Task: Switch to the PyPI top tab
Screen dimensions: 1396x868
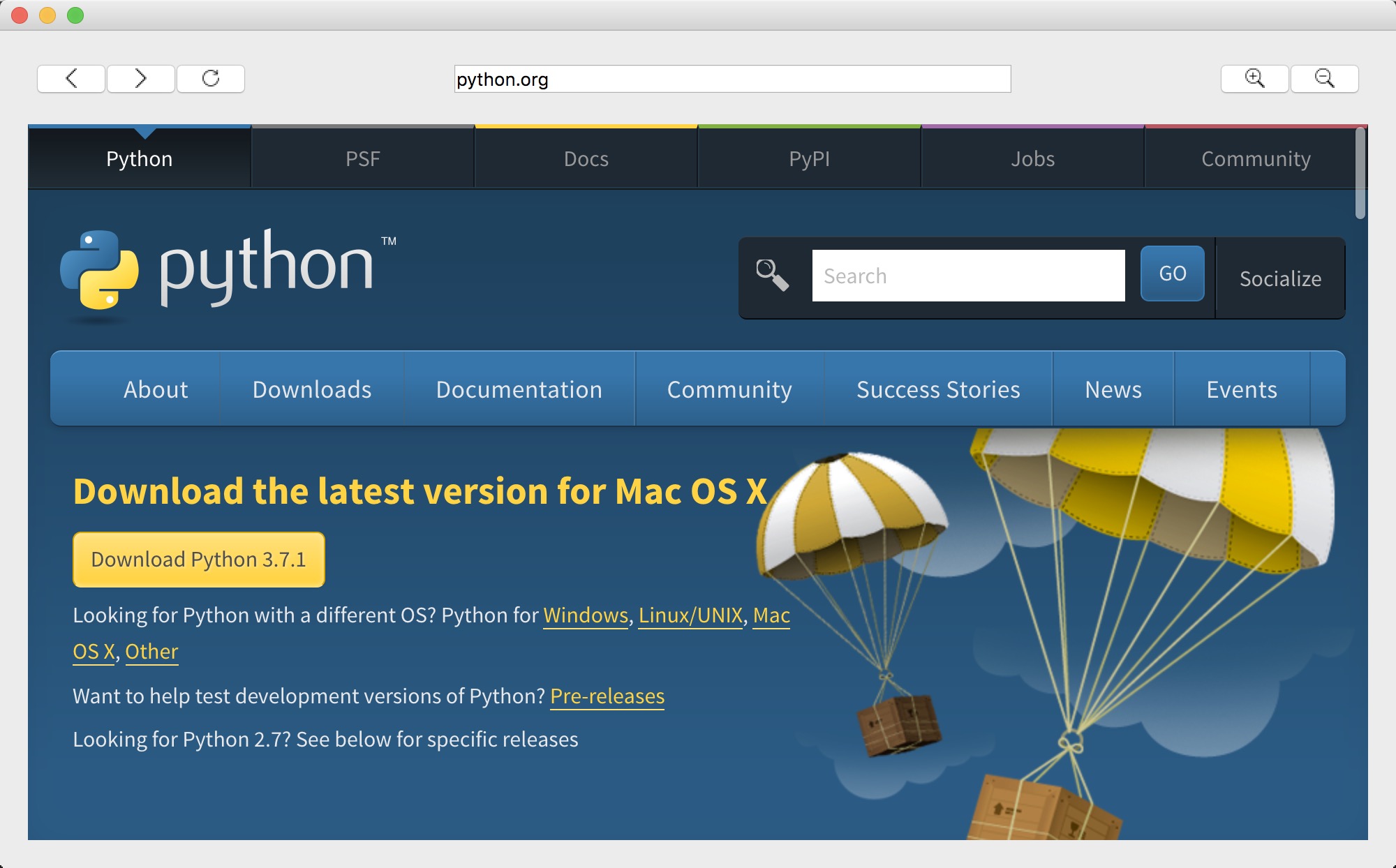Action: point(810,159)
